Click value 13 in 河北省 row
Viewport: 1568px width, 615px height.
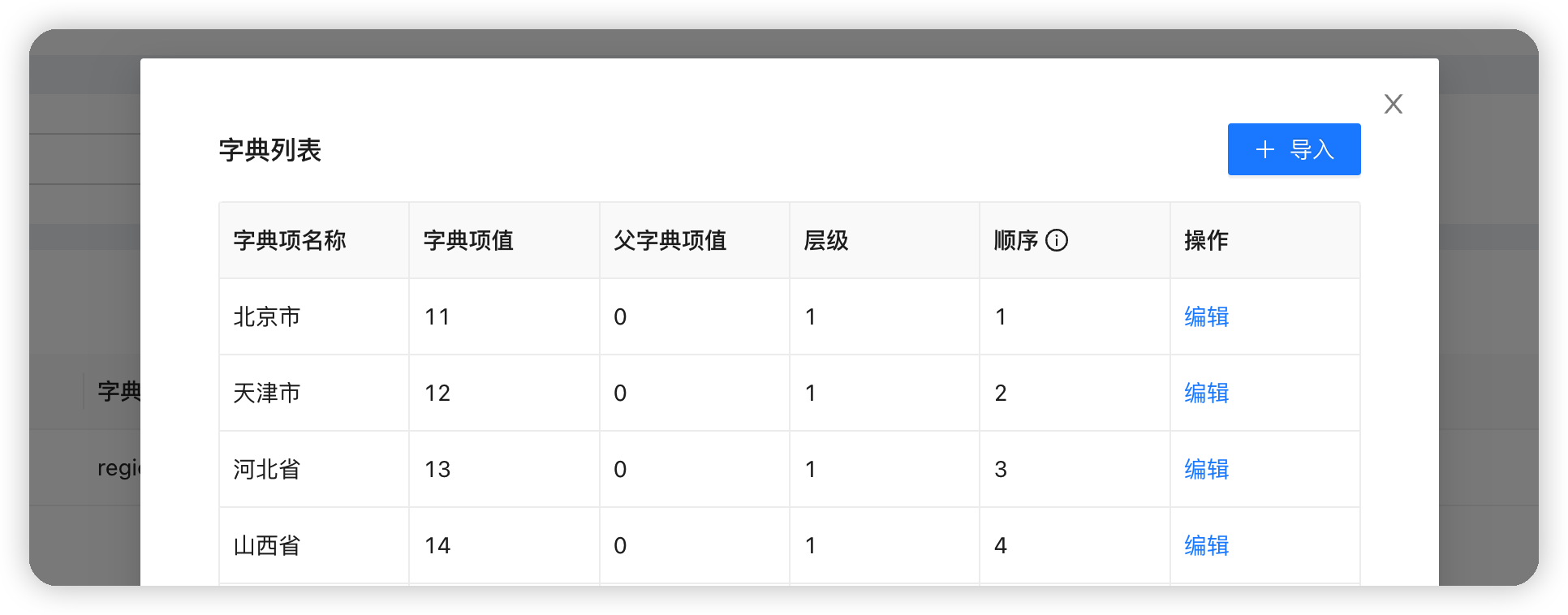pos(437,469)
